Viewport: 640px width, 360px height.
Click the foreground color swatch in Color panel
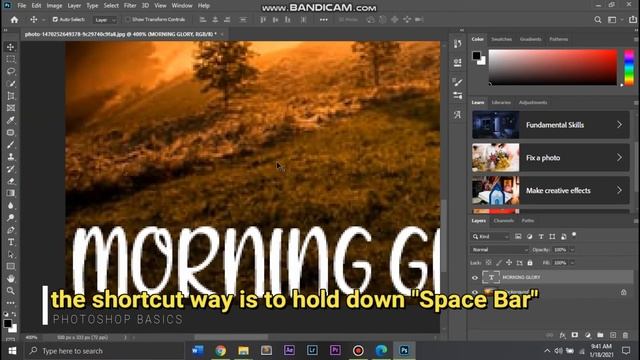coord(476,56)
